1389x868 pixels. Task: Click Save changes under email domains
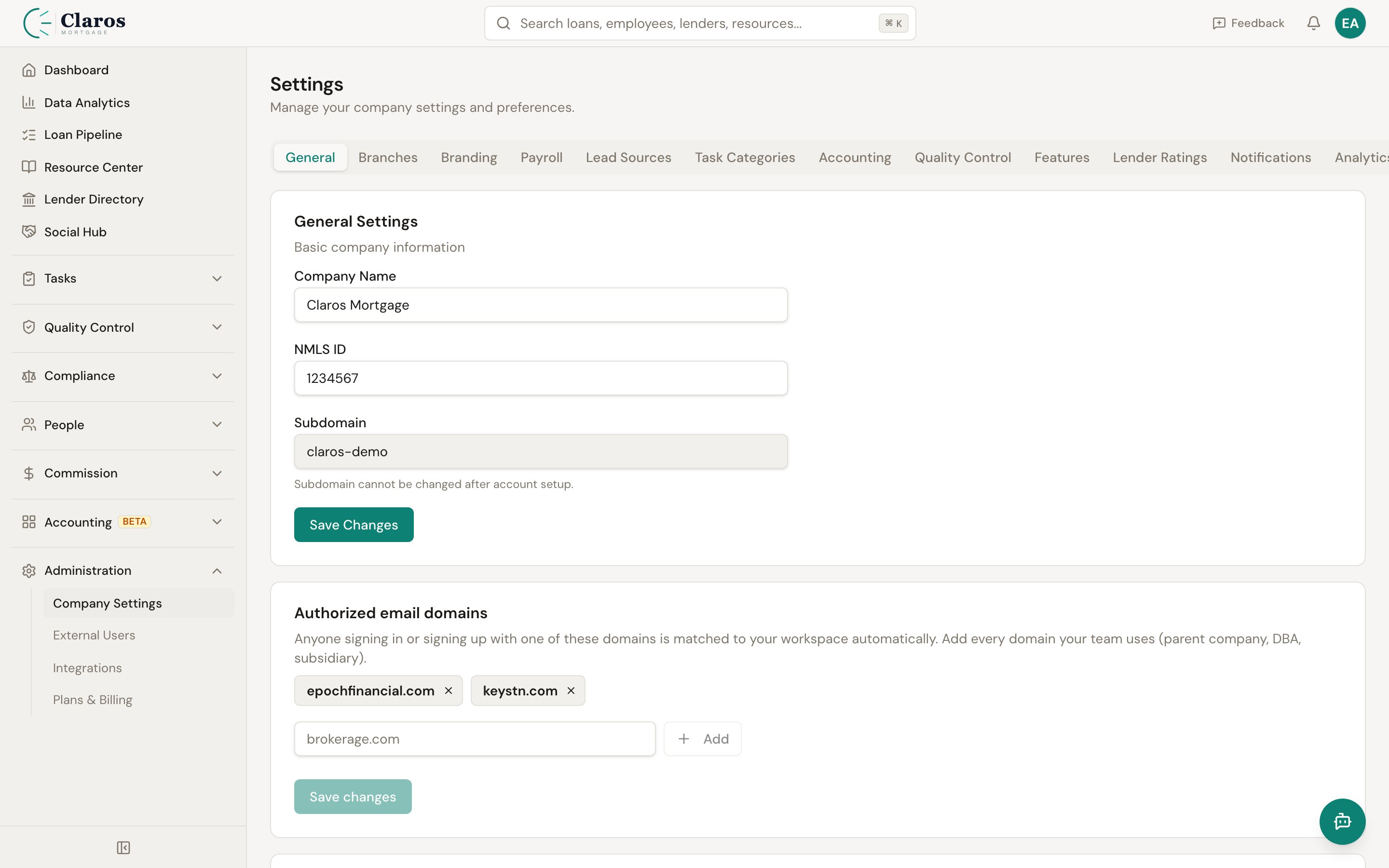click(353, 797)
